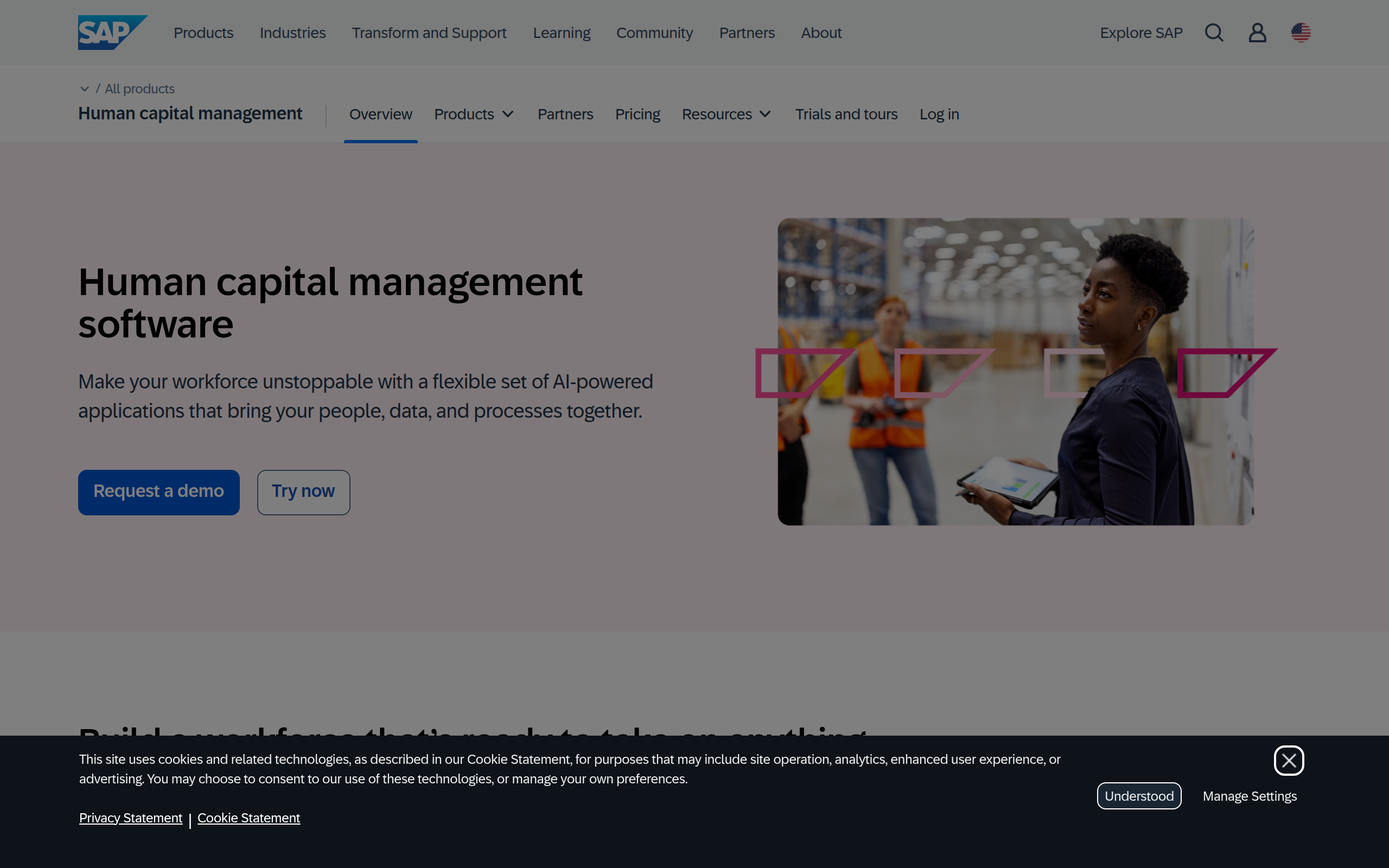Open the Learning menu

tap(562, 33)
